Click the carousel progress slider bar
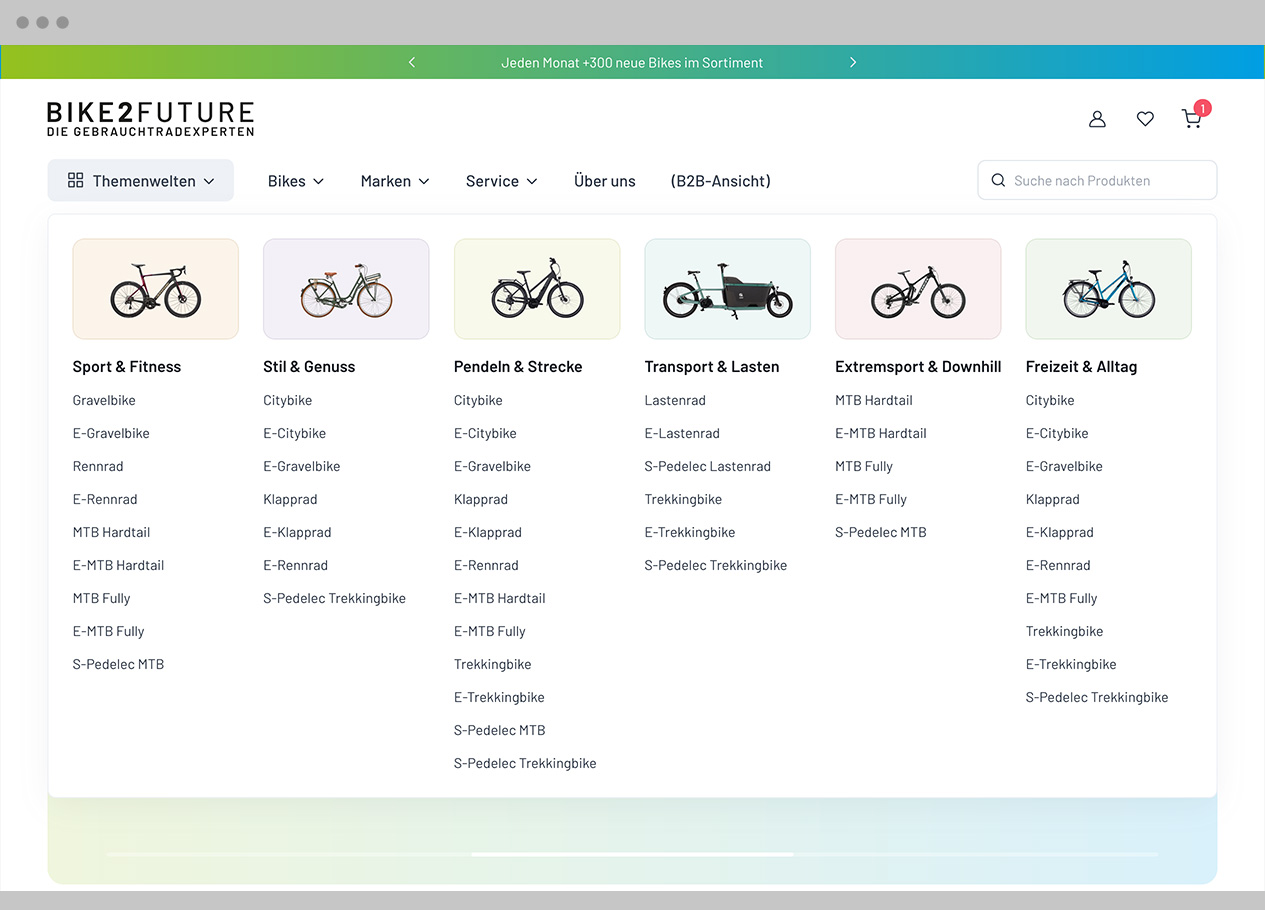 point(632,855)
